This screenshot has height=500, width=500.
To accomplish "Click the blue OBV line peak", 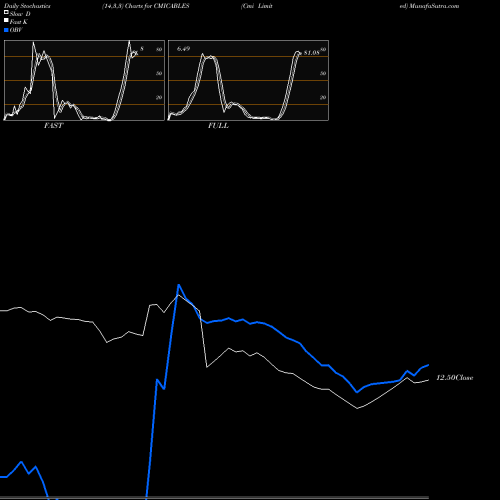I will pyautogui.click(x=179, y=285).
